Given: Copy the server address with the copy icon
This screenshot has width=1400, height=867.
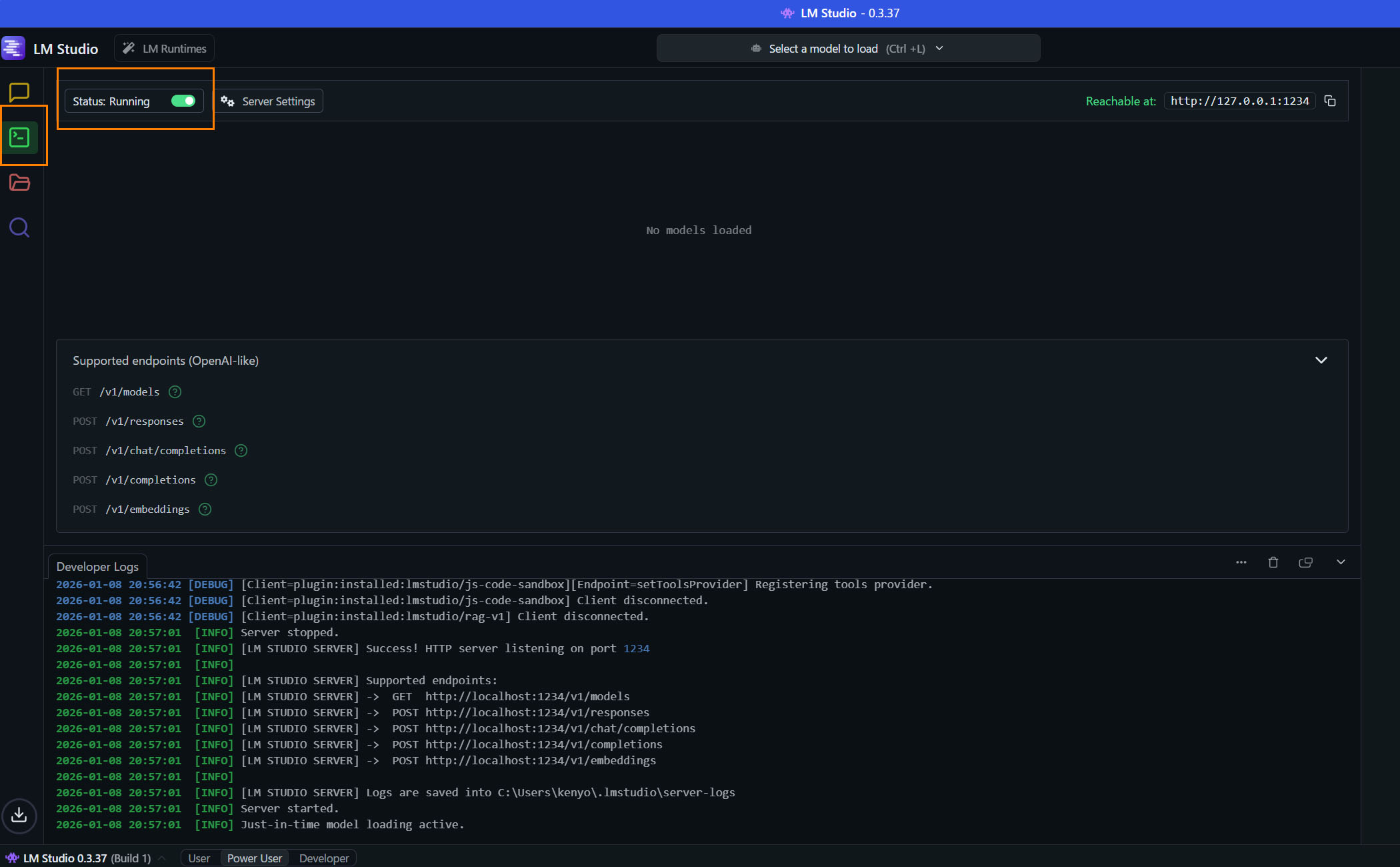Looking at the screenshot, I should [1330, 101].
